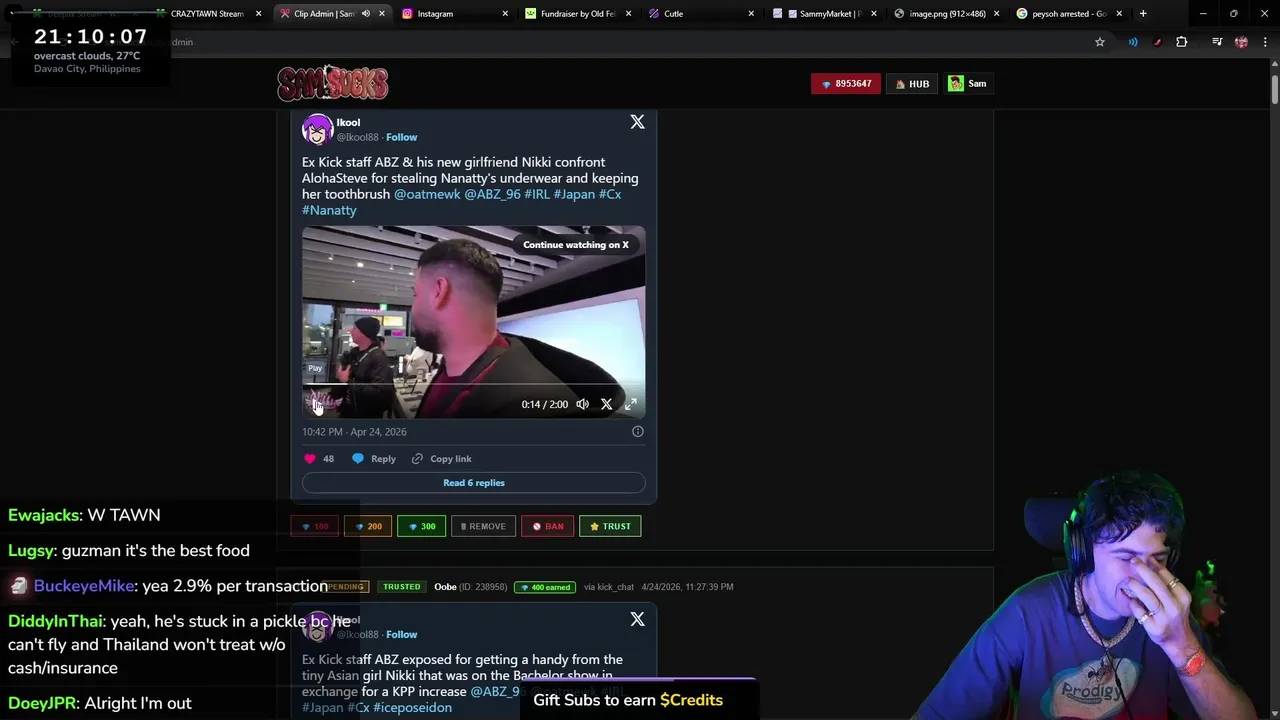Open the #Nanatty hashtag link
1280x720 pixels.
(329, 210)
